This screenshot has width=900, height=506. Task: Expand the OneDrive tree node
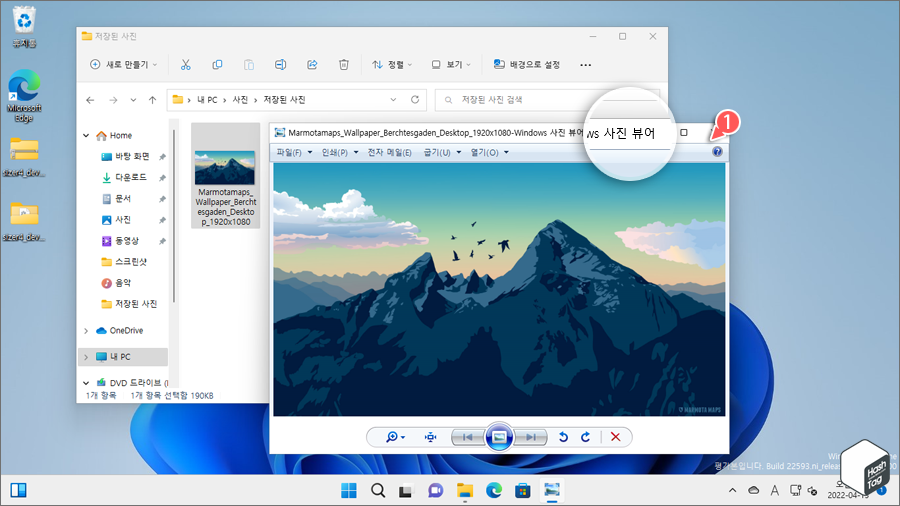pyautogui.click(x=86, y=331)
